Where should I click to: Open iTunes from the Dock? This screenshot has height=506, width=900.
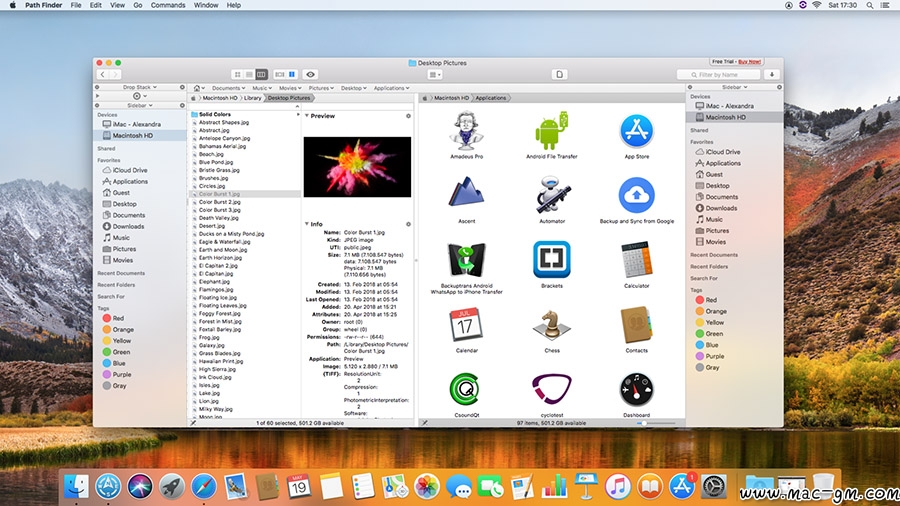618,487
